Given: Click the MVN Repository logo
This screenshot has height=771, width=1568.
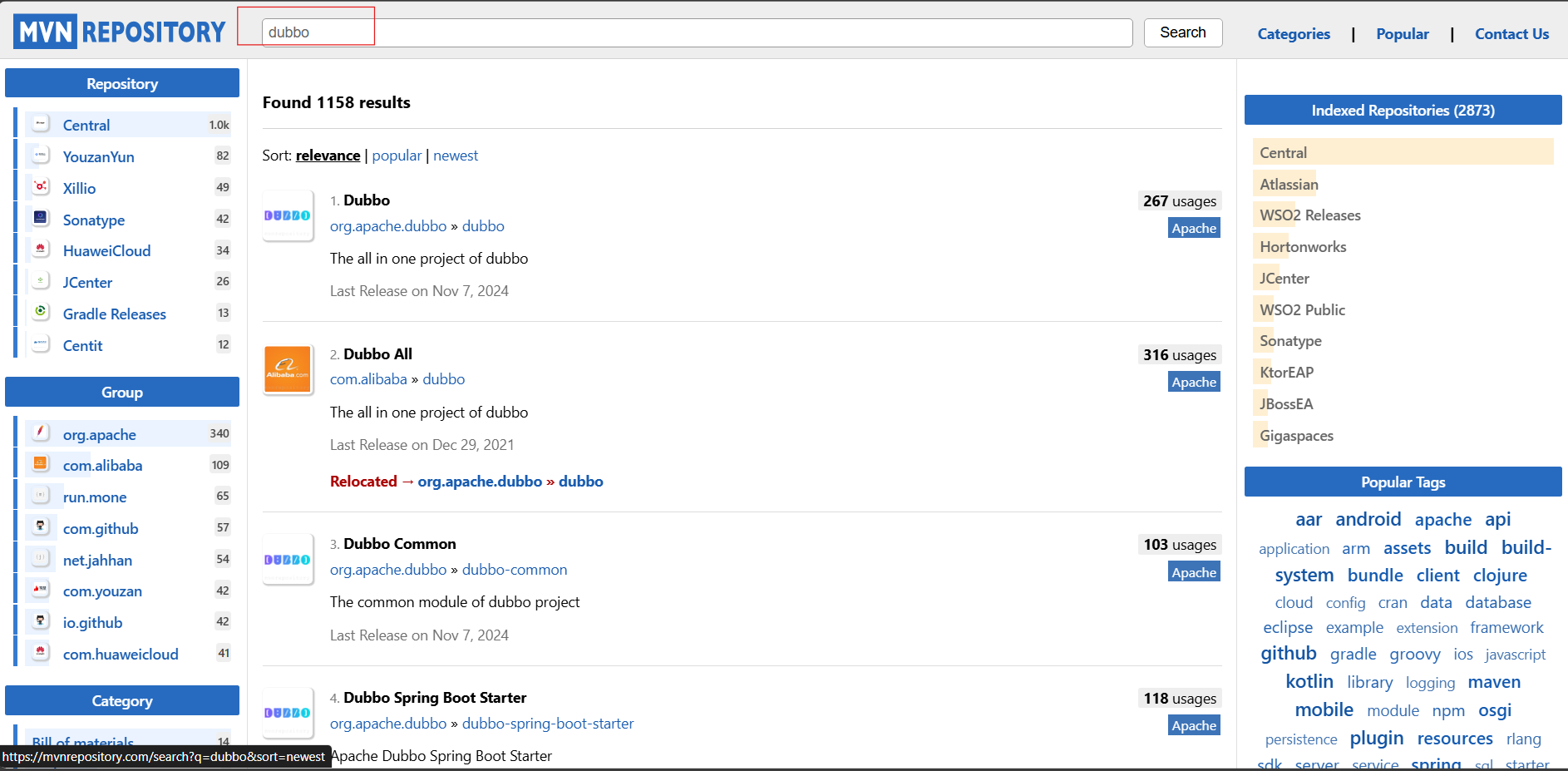Looking at the screenshot, I should (x=120, y=32).
